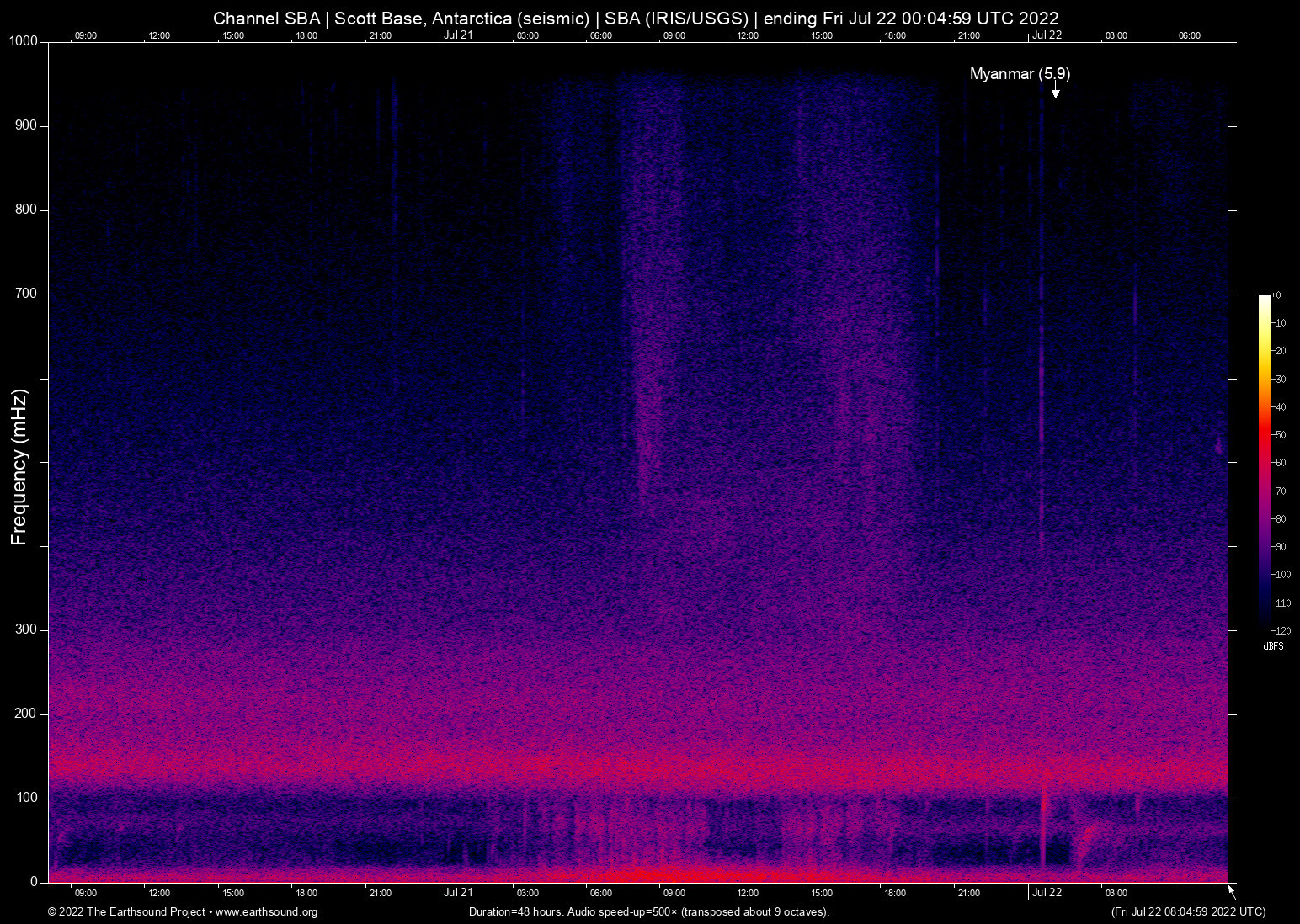1300x924 pixels.
Task: Click the dBFS unit label under the color bar
Action: click(1273, 646)
